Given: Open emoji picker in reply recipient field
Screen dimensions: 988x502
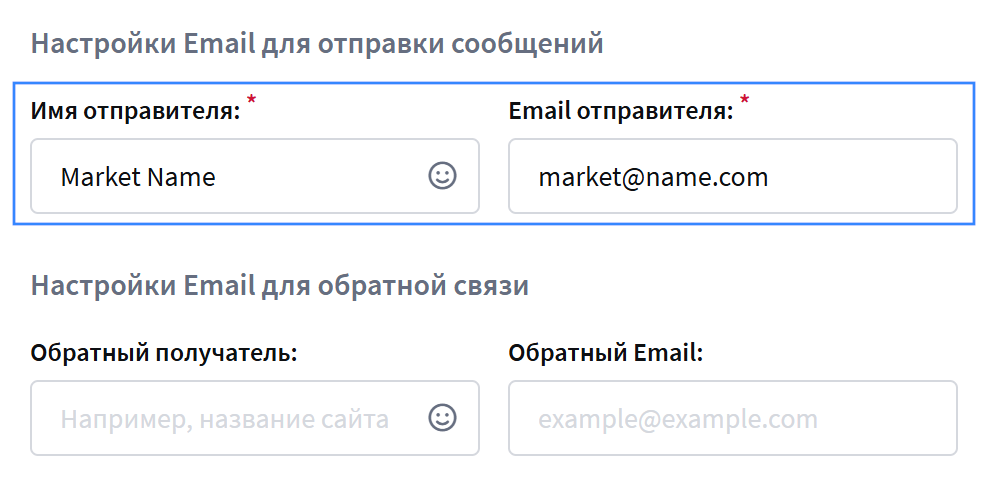Looking at the screenshot, I should pos(442,418).
